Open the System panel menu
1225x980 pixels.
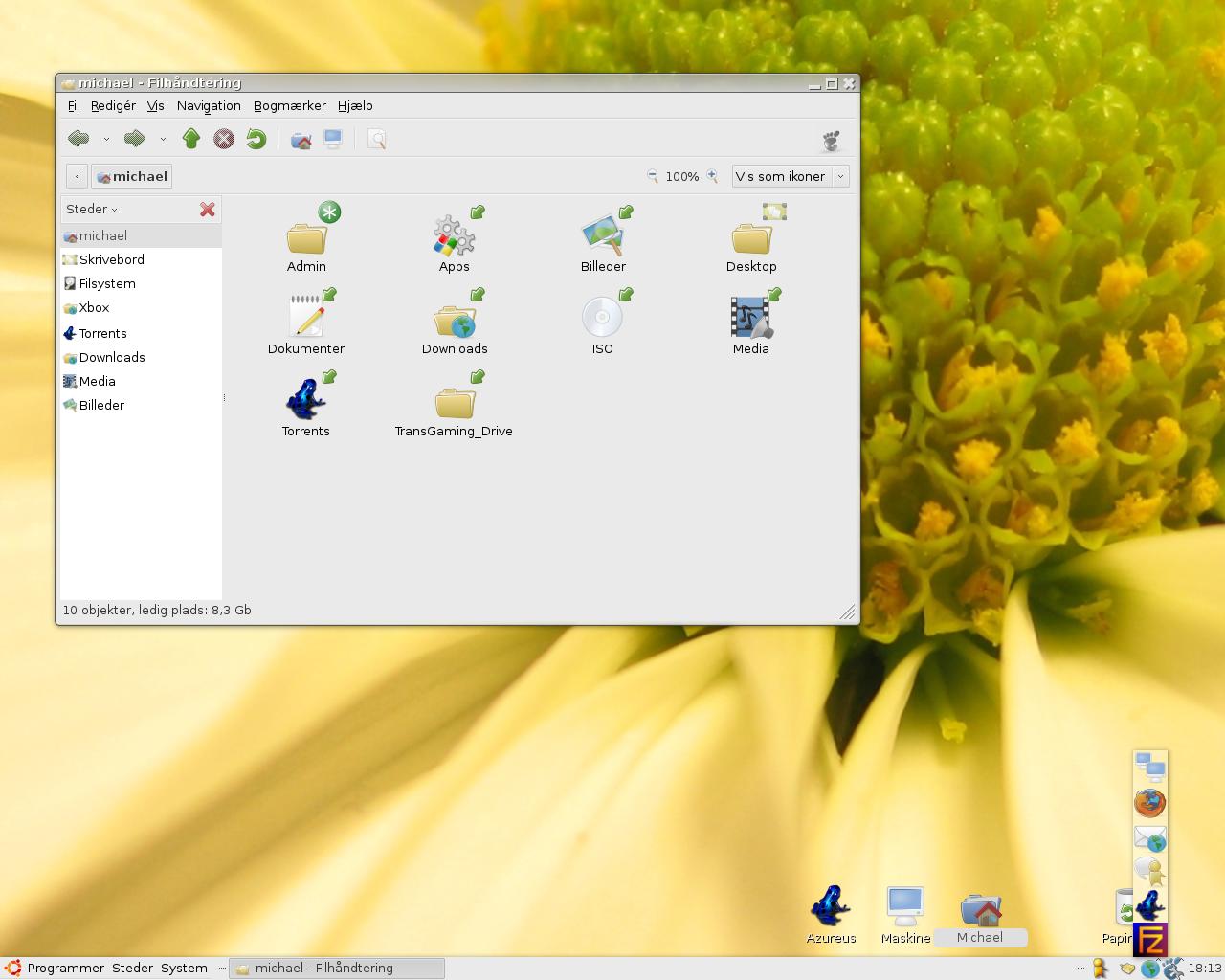click(184, 968)
